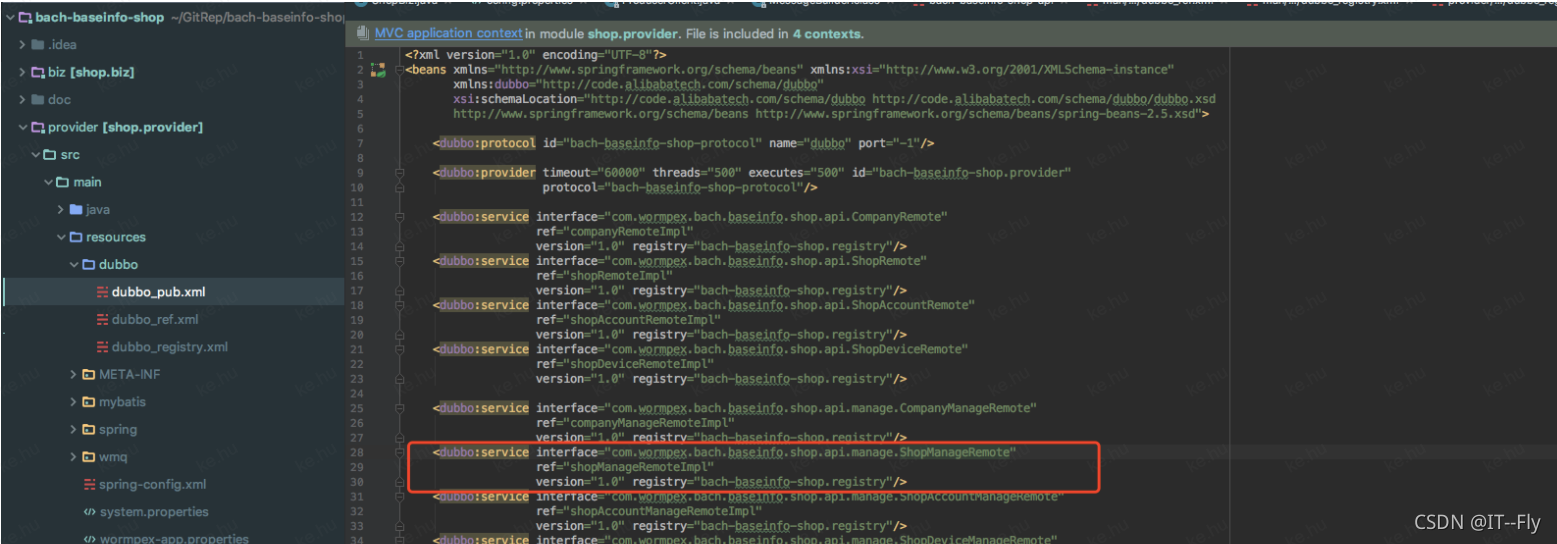Image resolution: width=1557 pixels, height=544 pixels.
Task: Click the .idea folder icon
Action: (x=38, y=45)
